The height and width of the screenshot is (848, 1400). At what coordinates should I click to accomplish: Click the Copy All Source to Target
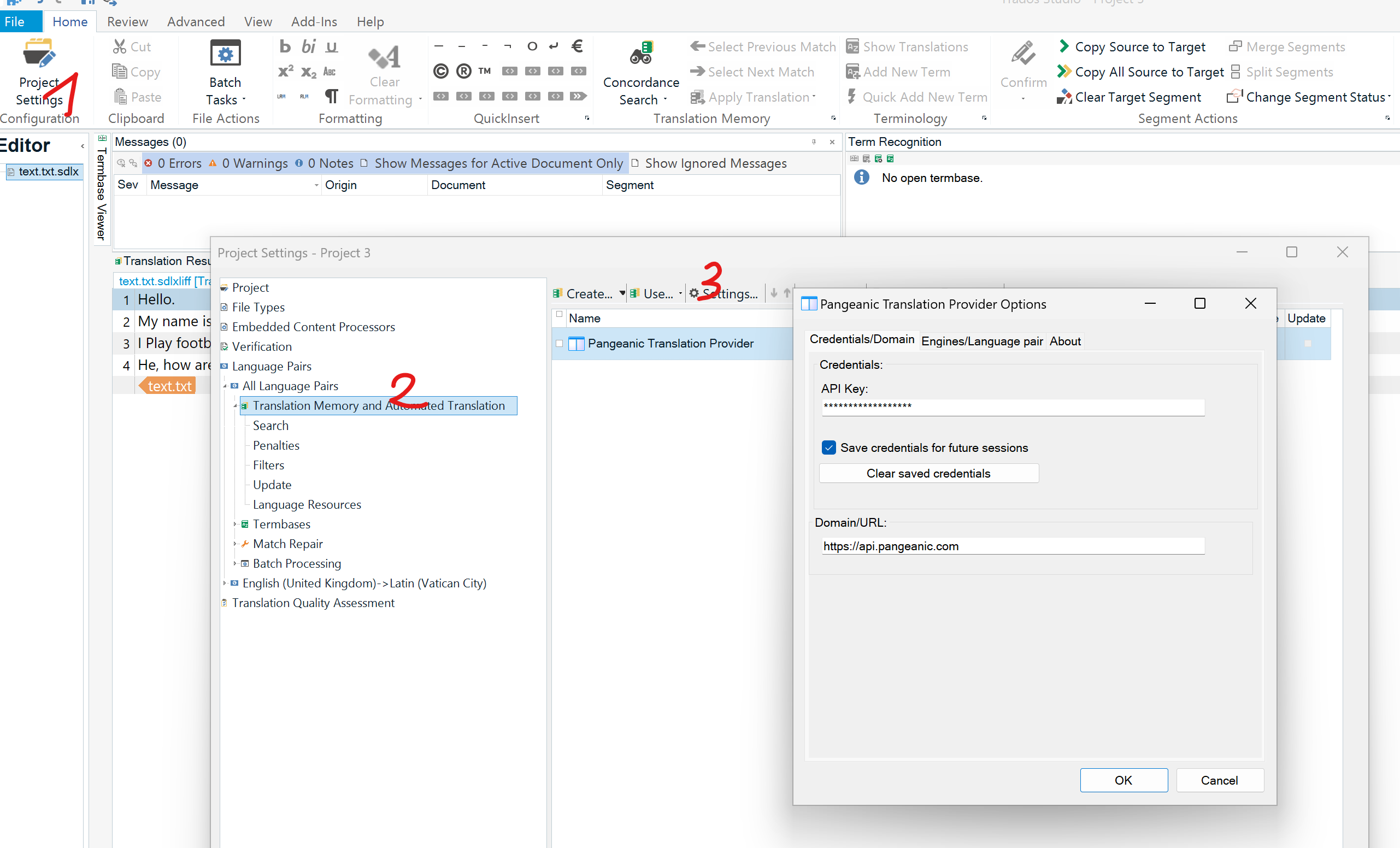pos(1148,72)
